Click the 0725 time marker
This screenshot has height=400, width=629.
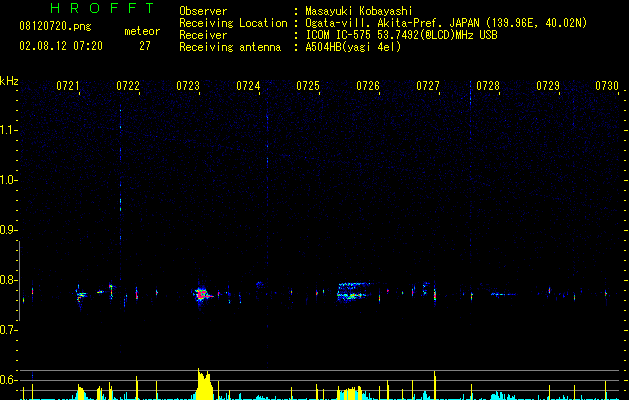click(x=308, y=86)
